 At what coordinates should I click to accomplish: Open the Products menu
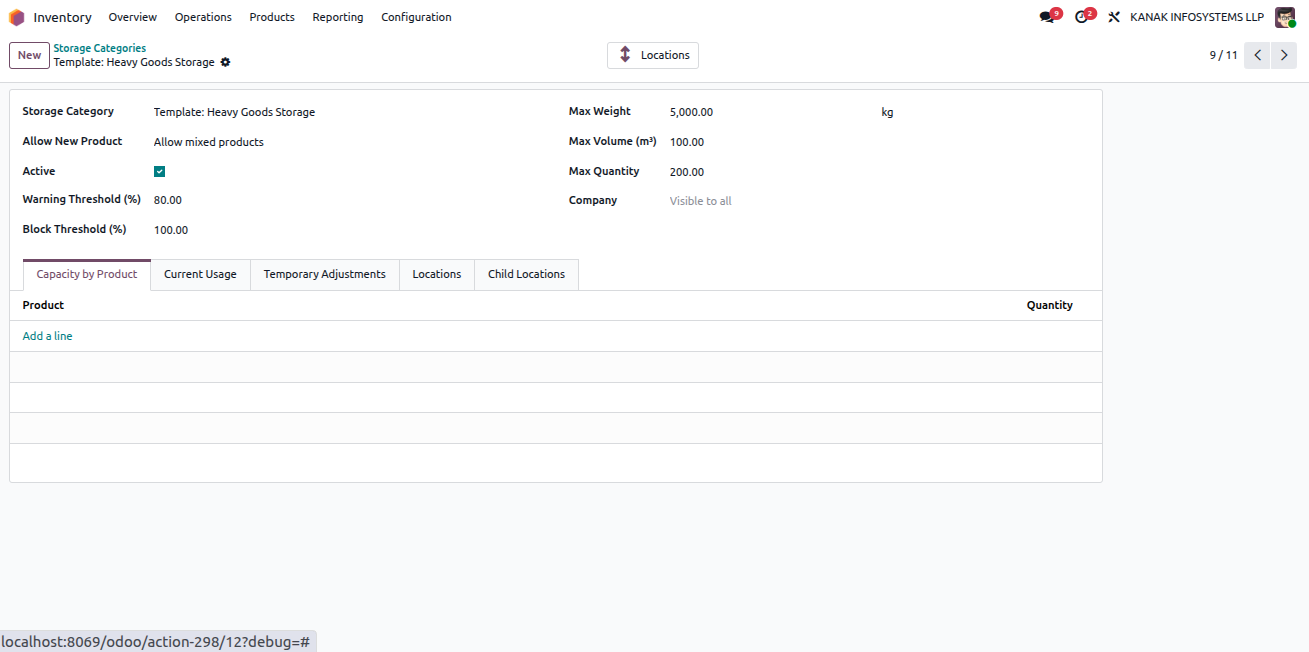point(272,17)
